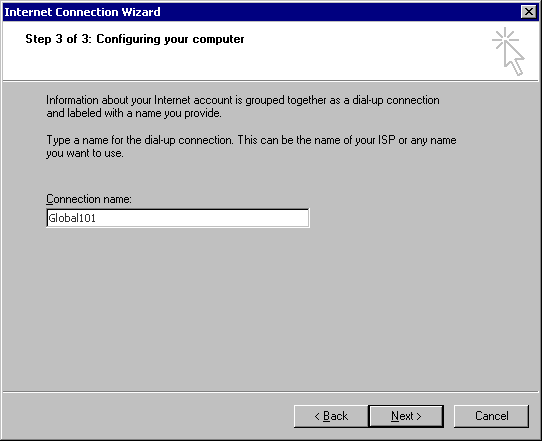Click the wizard cursor icon in header
This screenshot has height=441, width=542.
pos(508,51)
